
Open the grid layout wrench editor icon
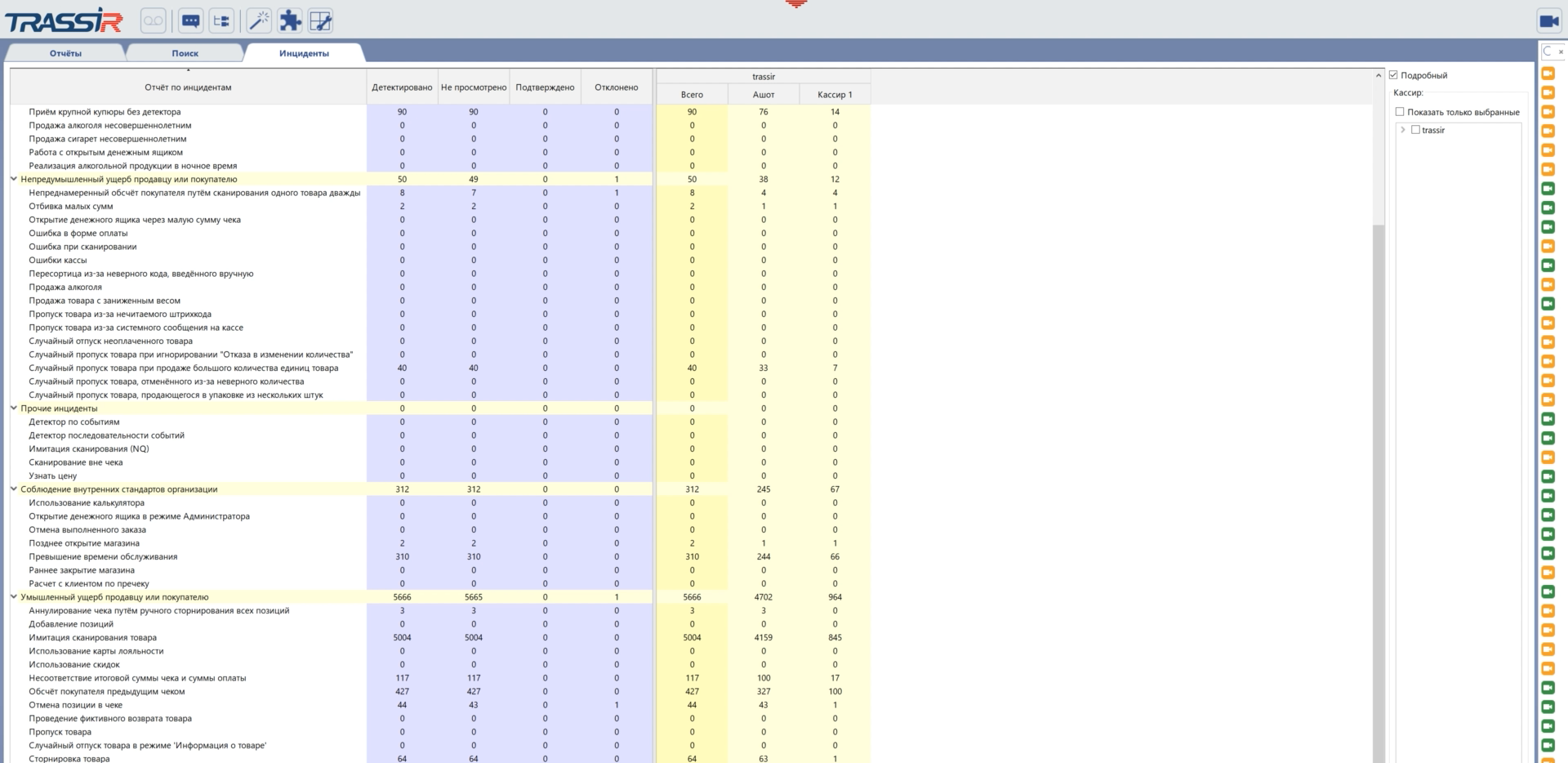pos(321,20)
